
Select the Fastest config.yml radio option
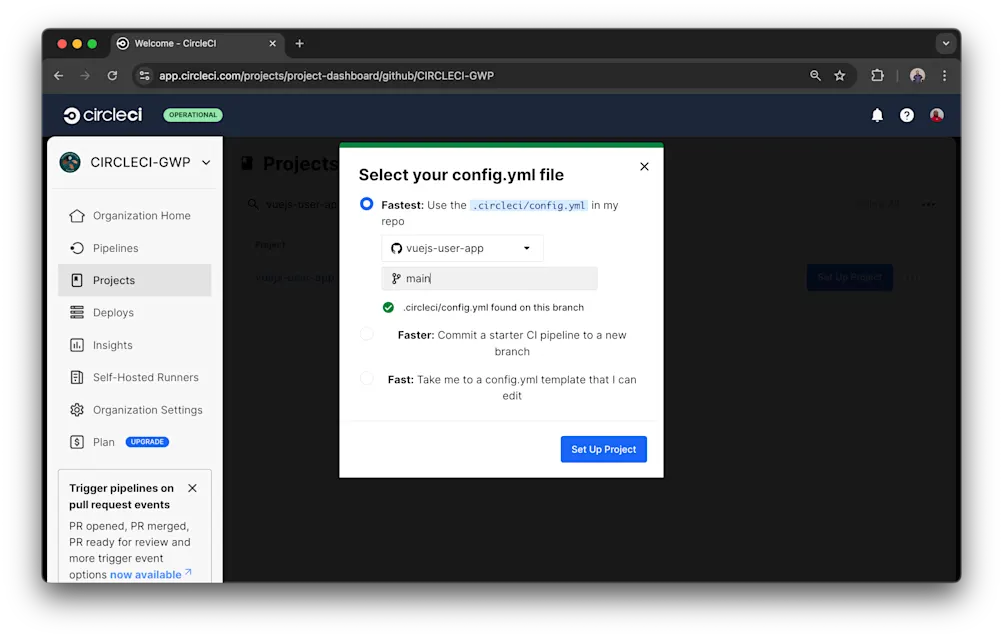point(367,203)
